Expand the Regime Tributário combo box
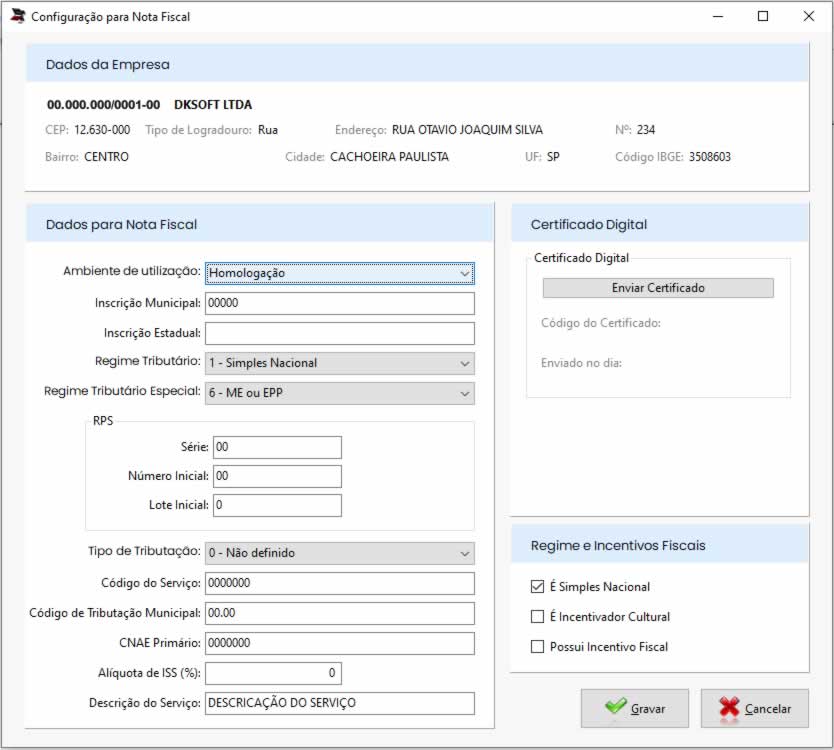This screenshot has width=834, height=750. pos(339,363)
